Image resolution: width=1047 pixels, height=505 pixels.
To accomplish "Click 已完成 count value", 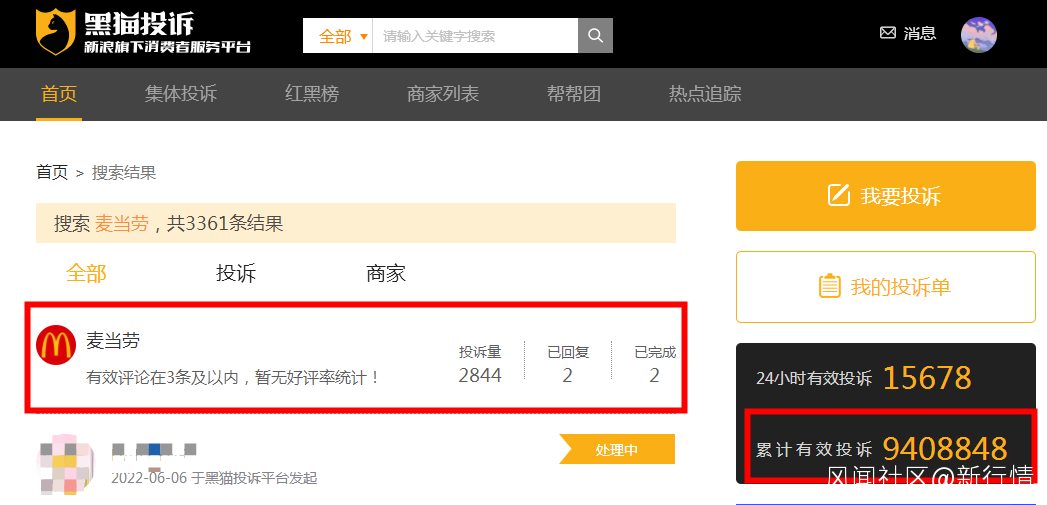I will (x=654, y=375).
